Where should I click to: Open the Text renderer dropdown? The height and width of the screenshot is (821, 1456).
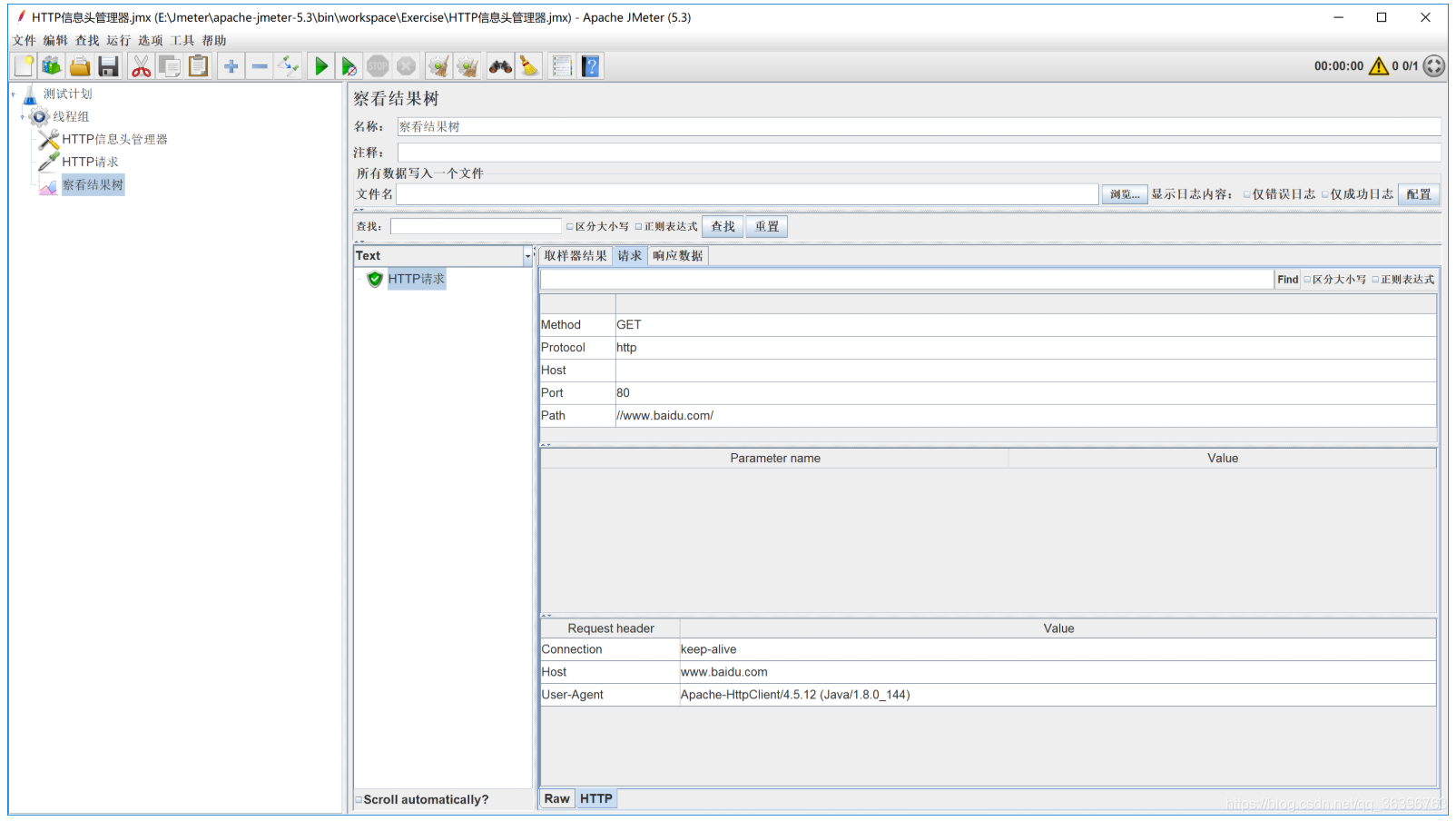point(527,257)
